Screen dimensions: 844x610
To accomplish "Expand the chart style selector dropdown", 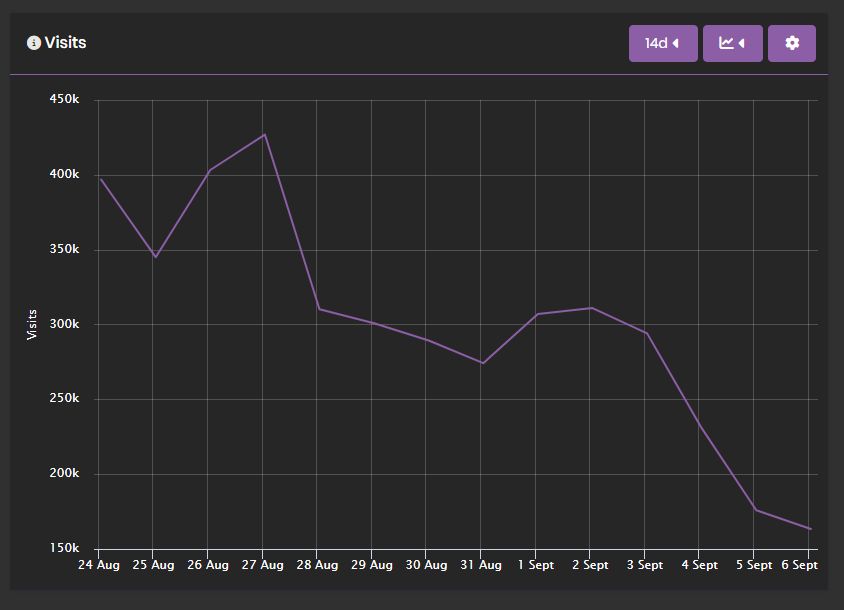I will click(x=733, y=43).
